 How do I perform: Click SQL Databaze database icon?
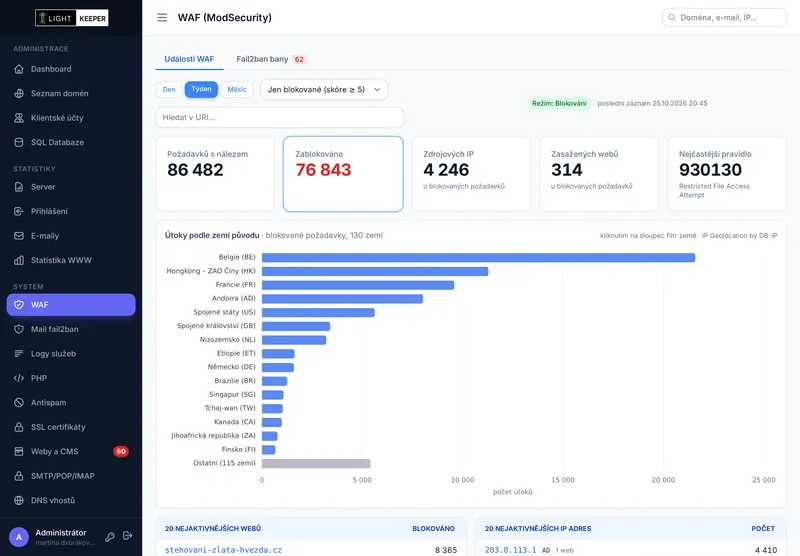19,142
